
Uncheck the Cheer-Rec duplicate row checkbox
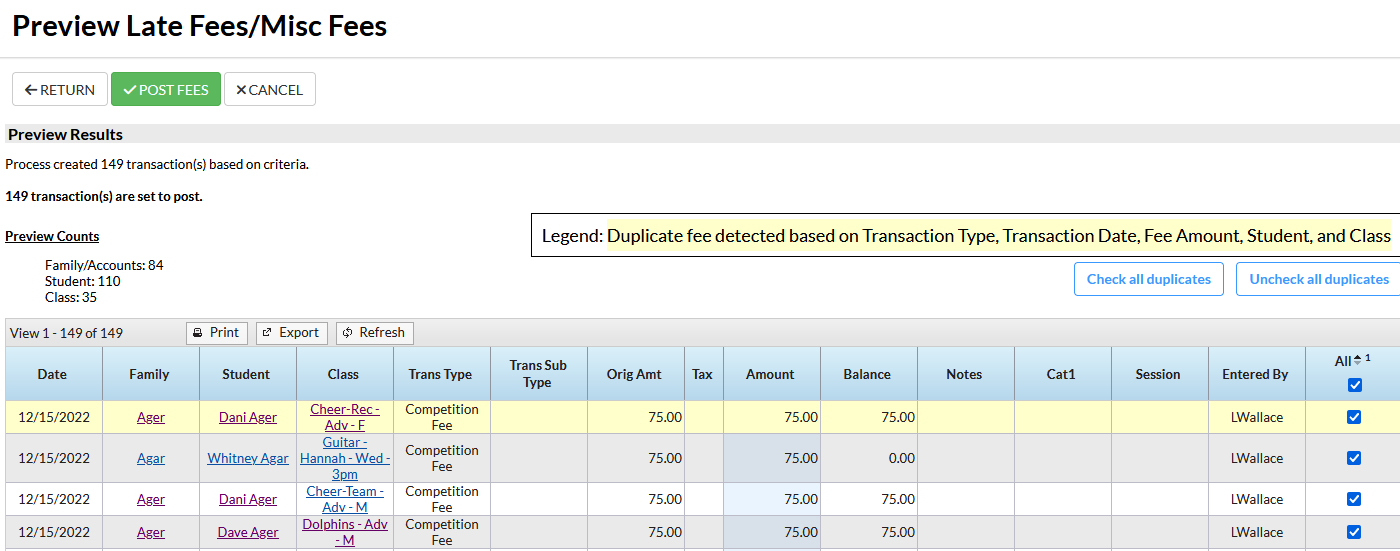1354,417
